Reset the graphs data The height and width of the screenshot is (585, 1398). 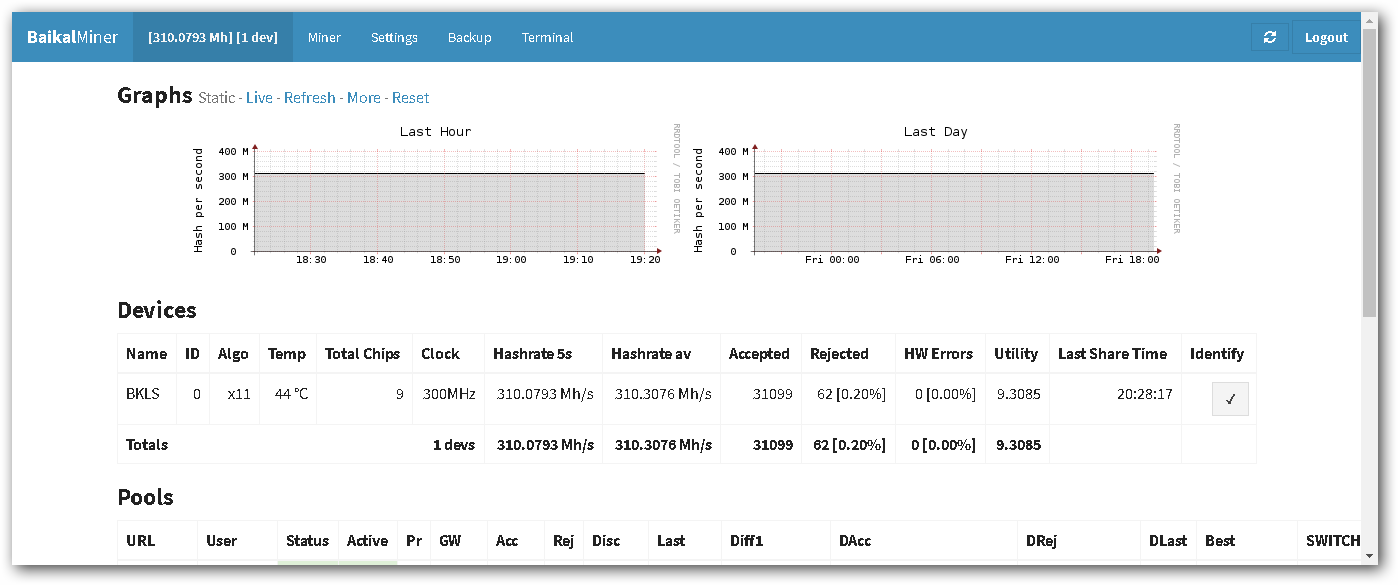click(x=410, y=98)
